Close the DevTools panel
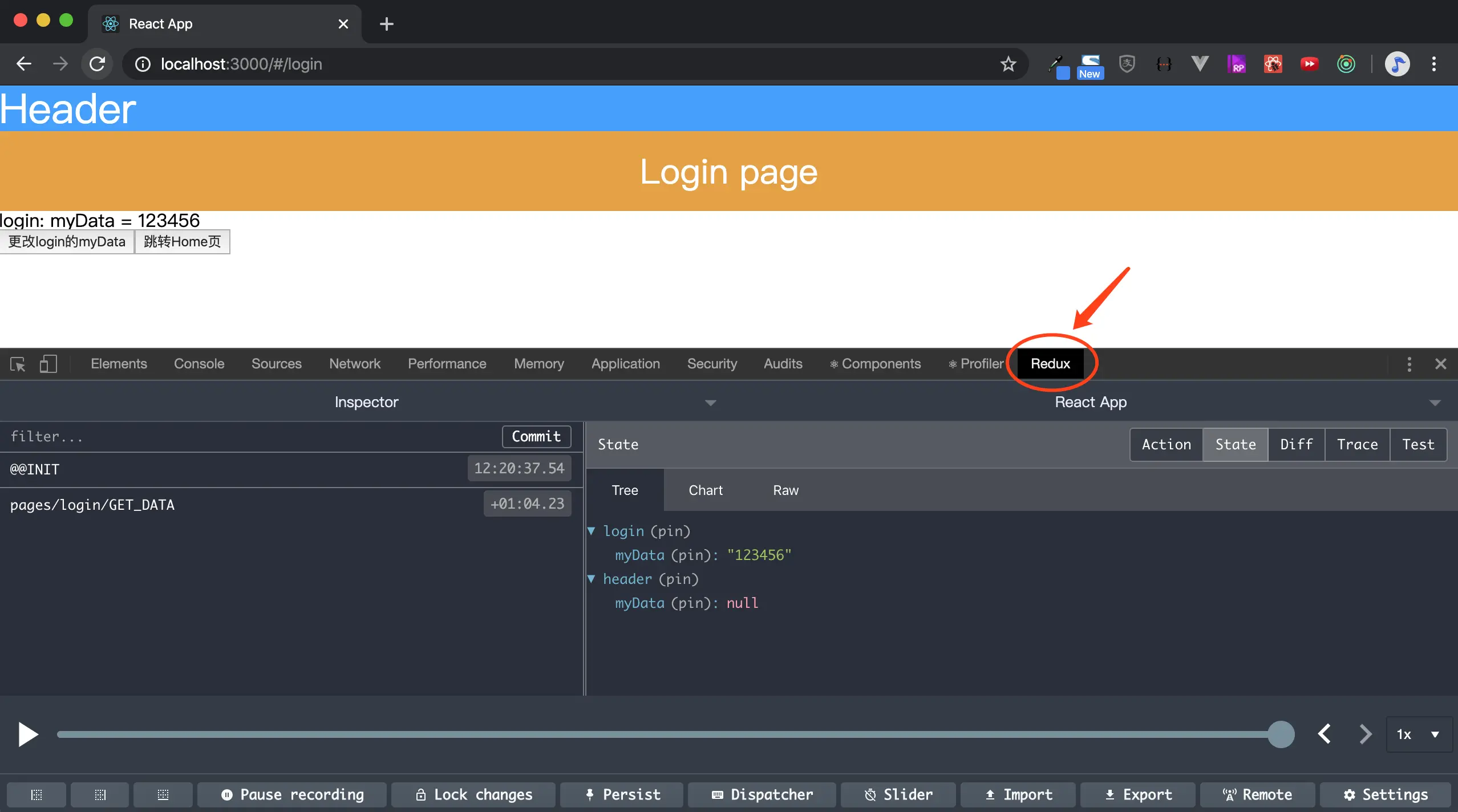 1440,364
